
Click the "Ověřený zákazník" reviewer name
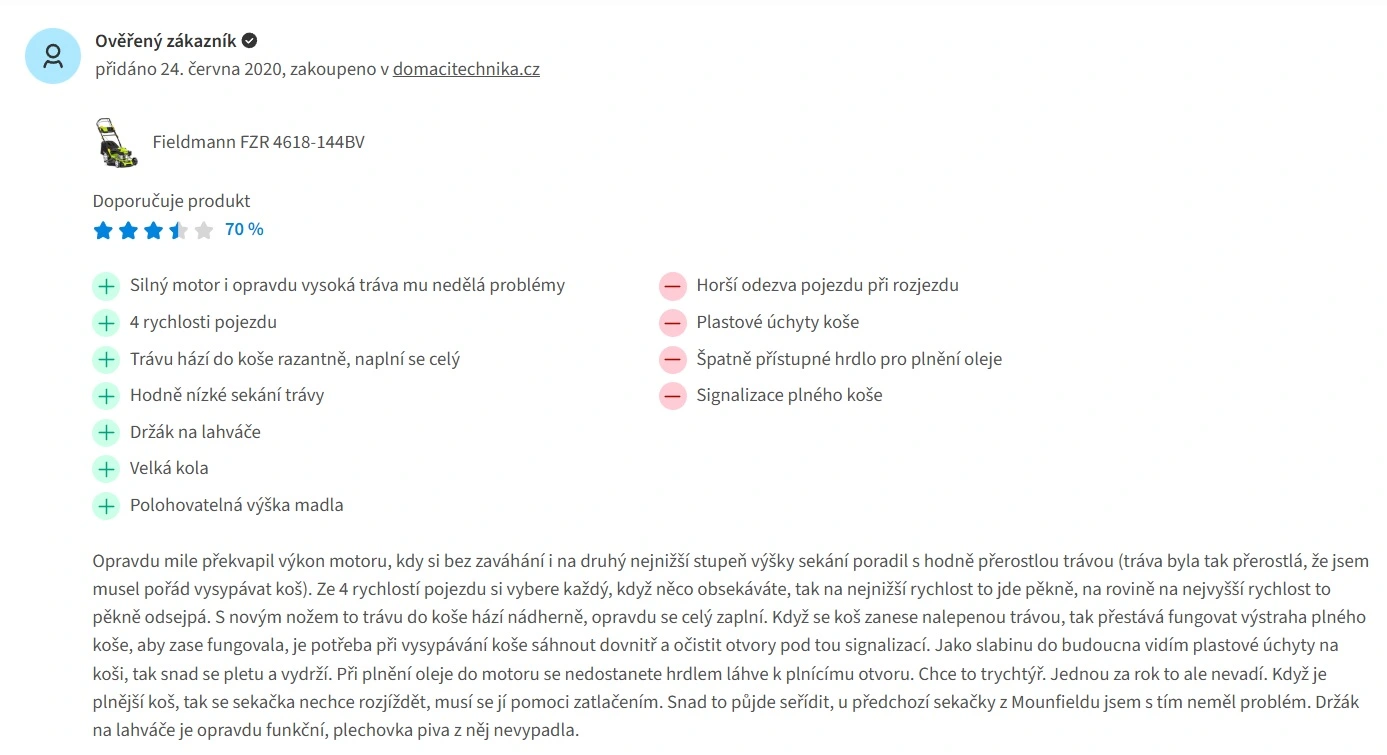click(166, 41)
